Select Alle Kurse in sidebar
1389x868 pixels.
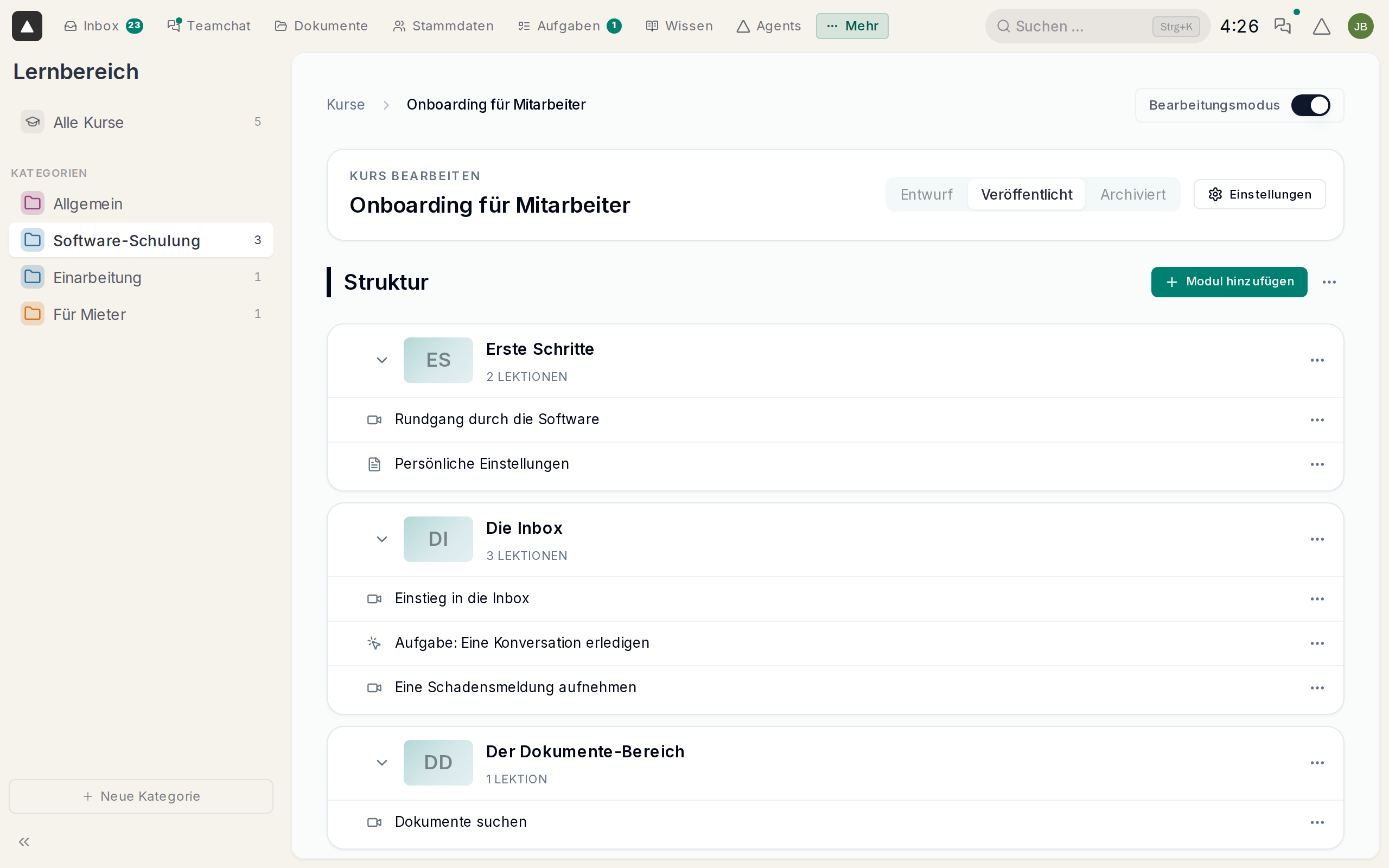coord(141,122)
